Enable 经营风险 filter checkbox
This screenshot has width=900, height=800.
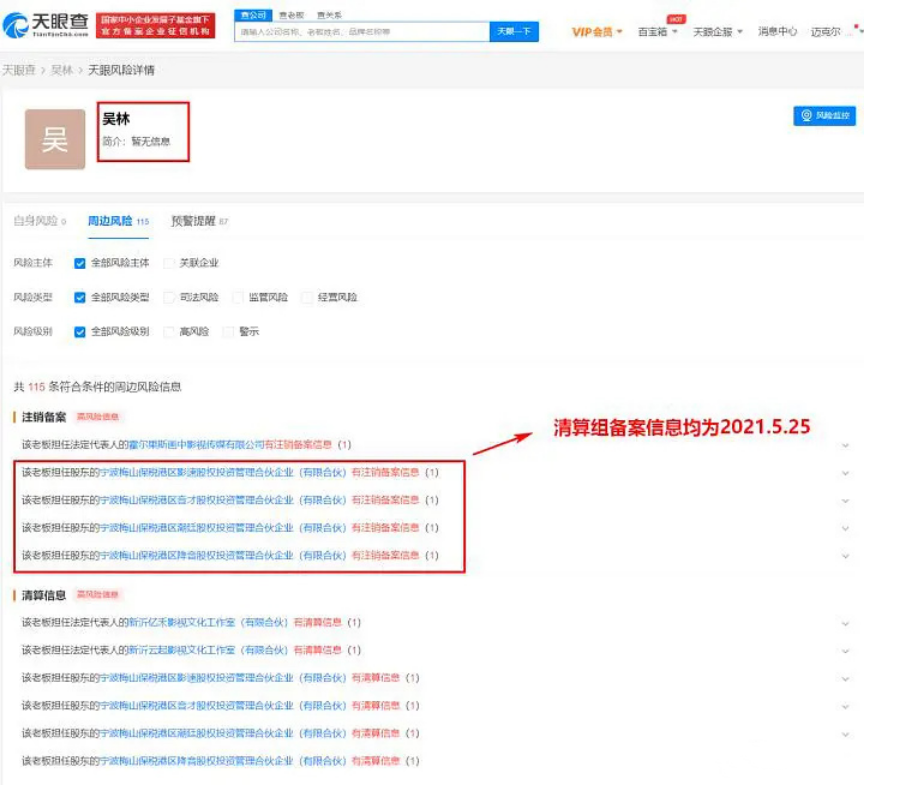coord(307,297)
